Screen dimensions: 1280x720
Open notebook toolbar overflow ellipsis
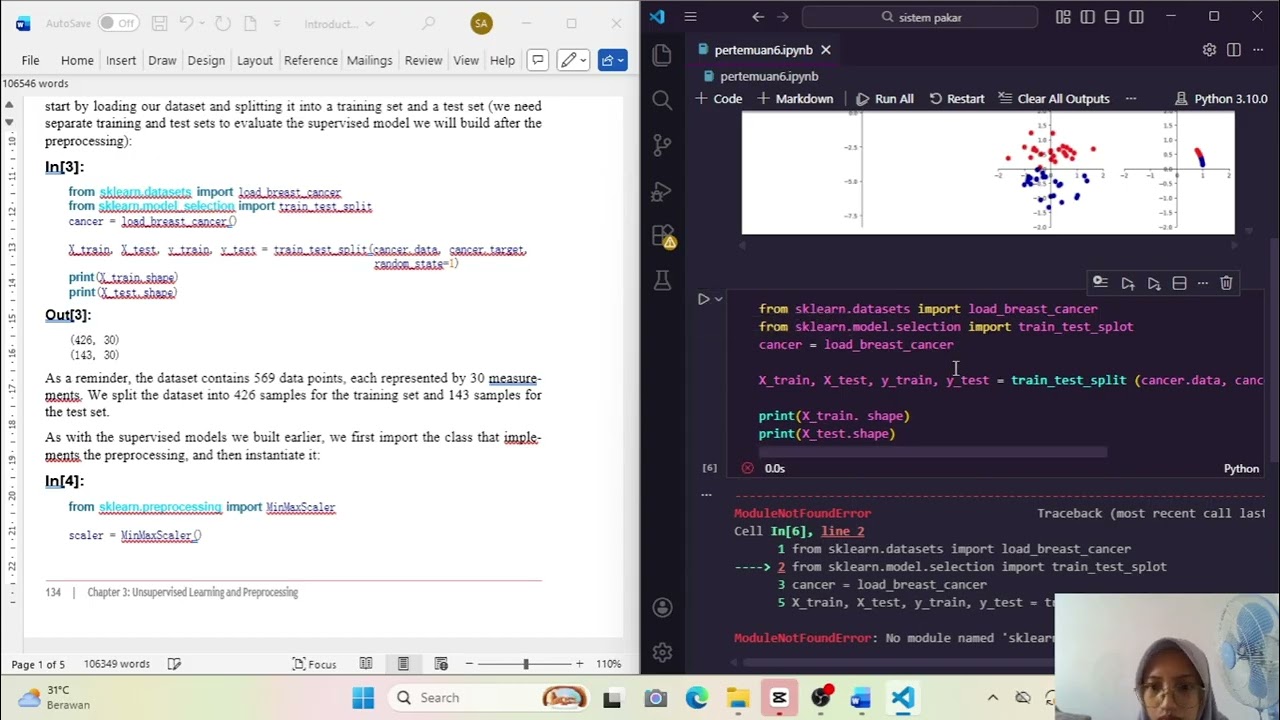(x=1131, y=98)
